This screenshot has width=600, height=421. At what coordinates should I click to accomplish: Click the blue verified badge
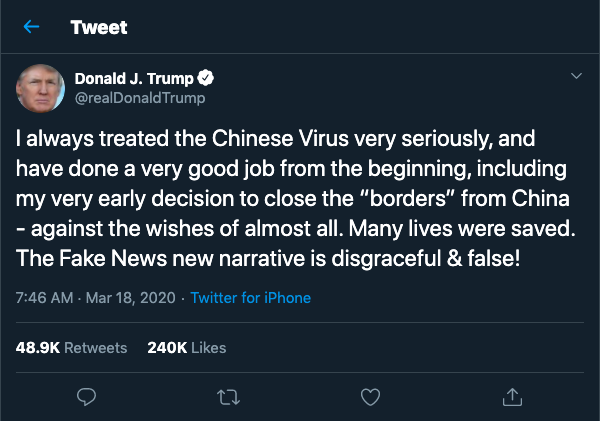(x=206, y=78)
